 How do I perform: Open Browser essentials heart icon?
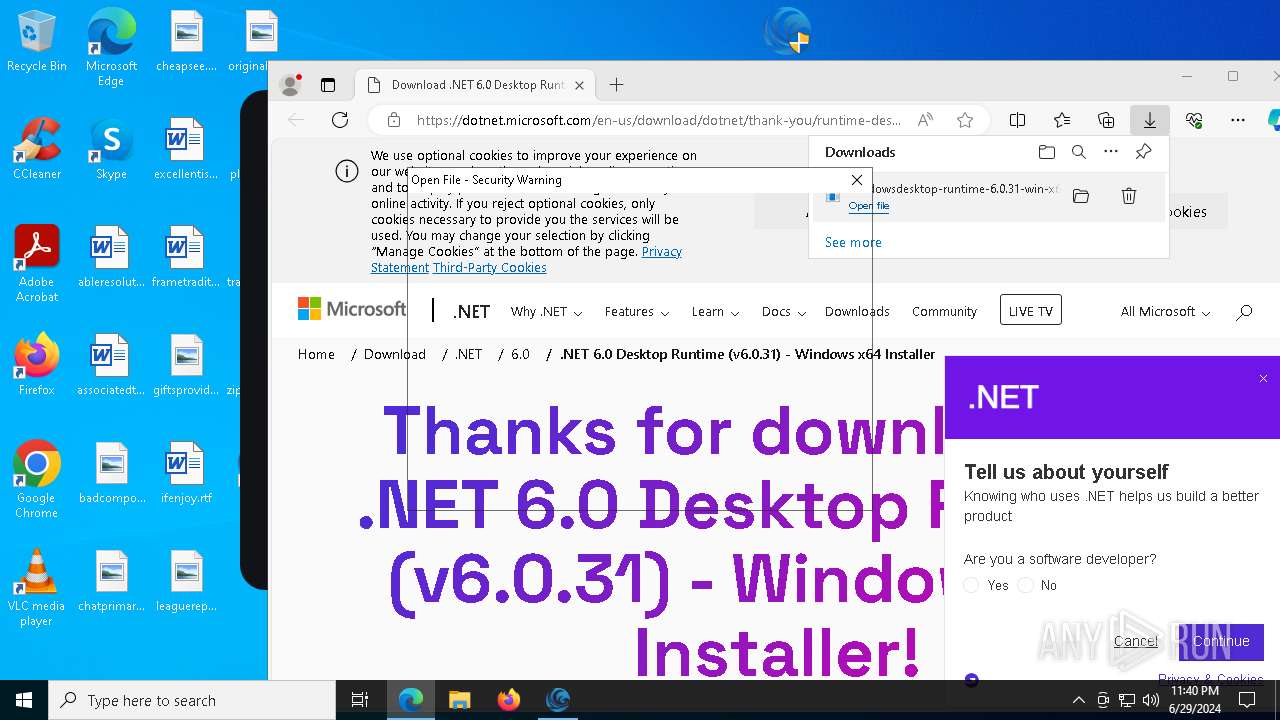tap(1194, 120)
